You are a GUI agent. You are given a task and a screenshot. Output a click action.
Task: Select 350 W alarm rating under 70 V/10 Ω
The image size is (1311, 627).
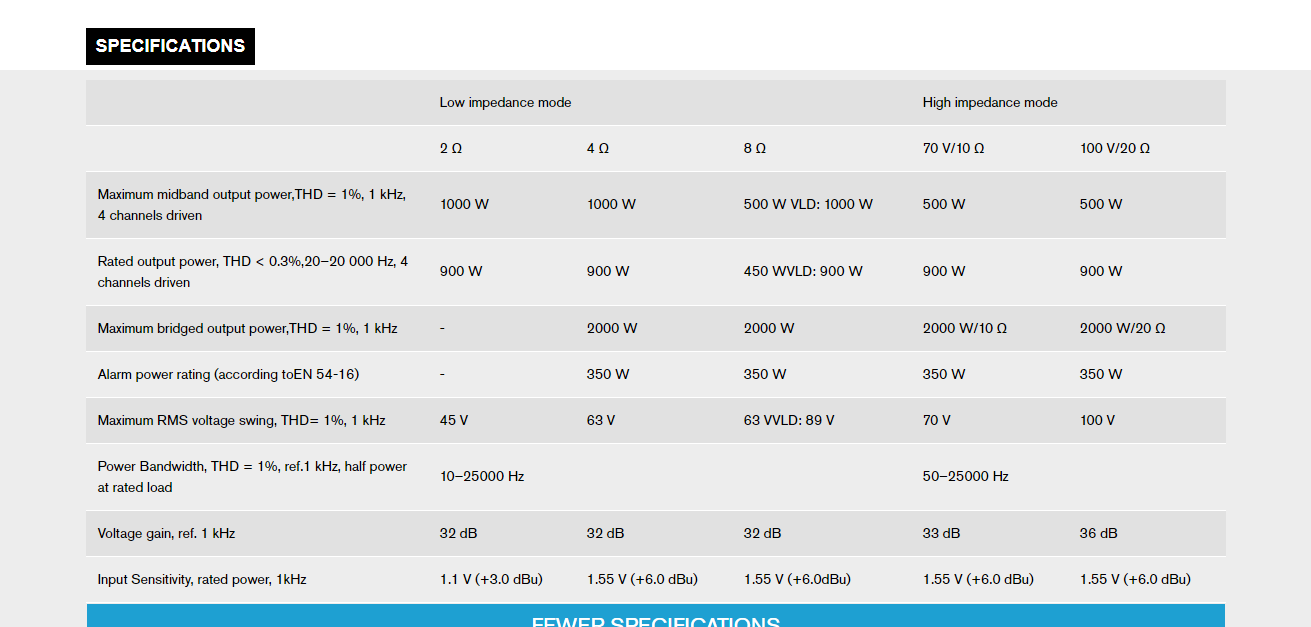tap(944, 375)
